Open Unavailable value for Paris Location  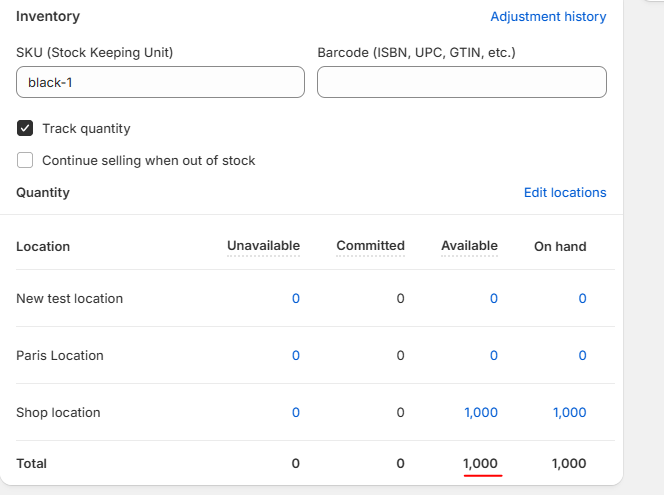point(295,356)
